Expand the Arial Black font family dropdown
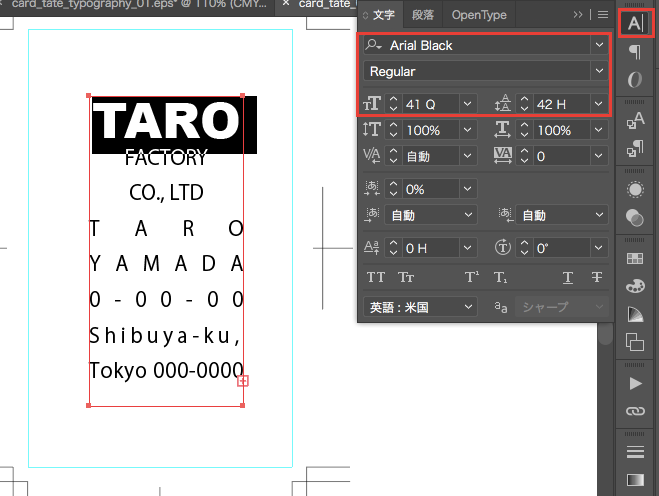The width and height of the screenshot is (659, 496). coord(598,45)
